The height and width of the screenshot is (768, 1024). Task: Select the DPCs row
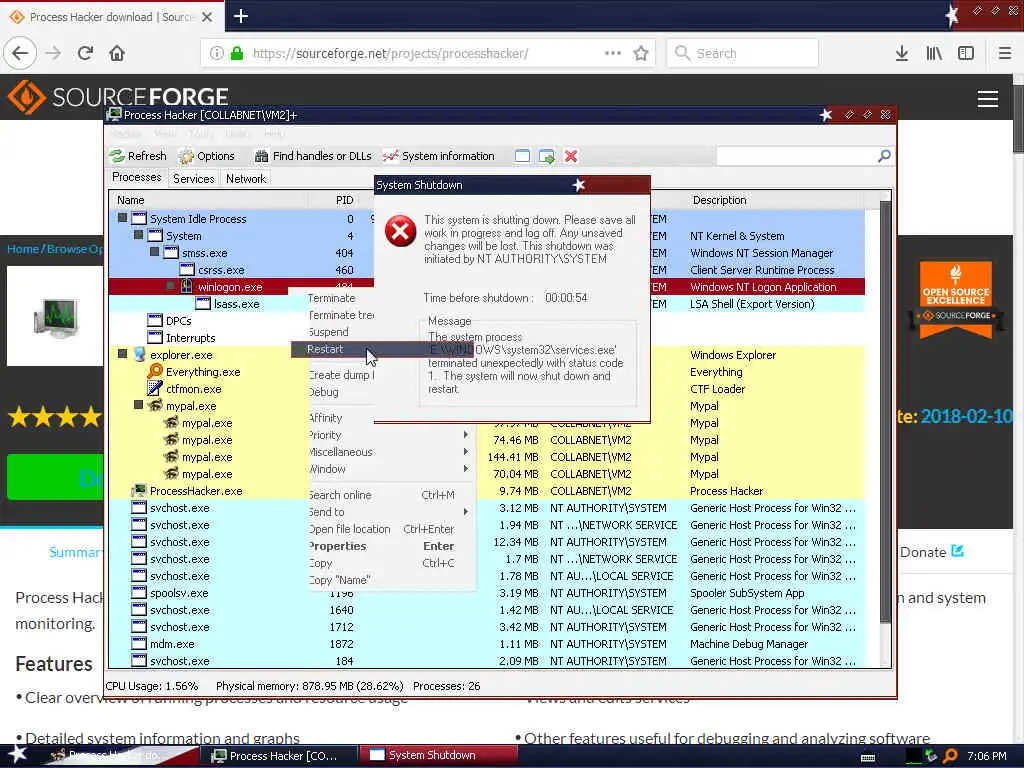click(x=487, y=321)
